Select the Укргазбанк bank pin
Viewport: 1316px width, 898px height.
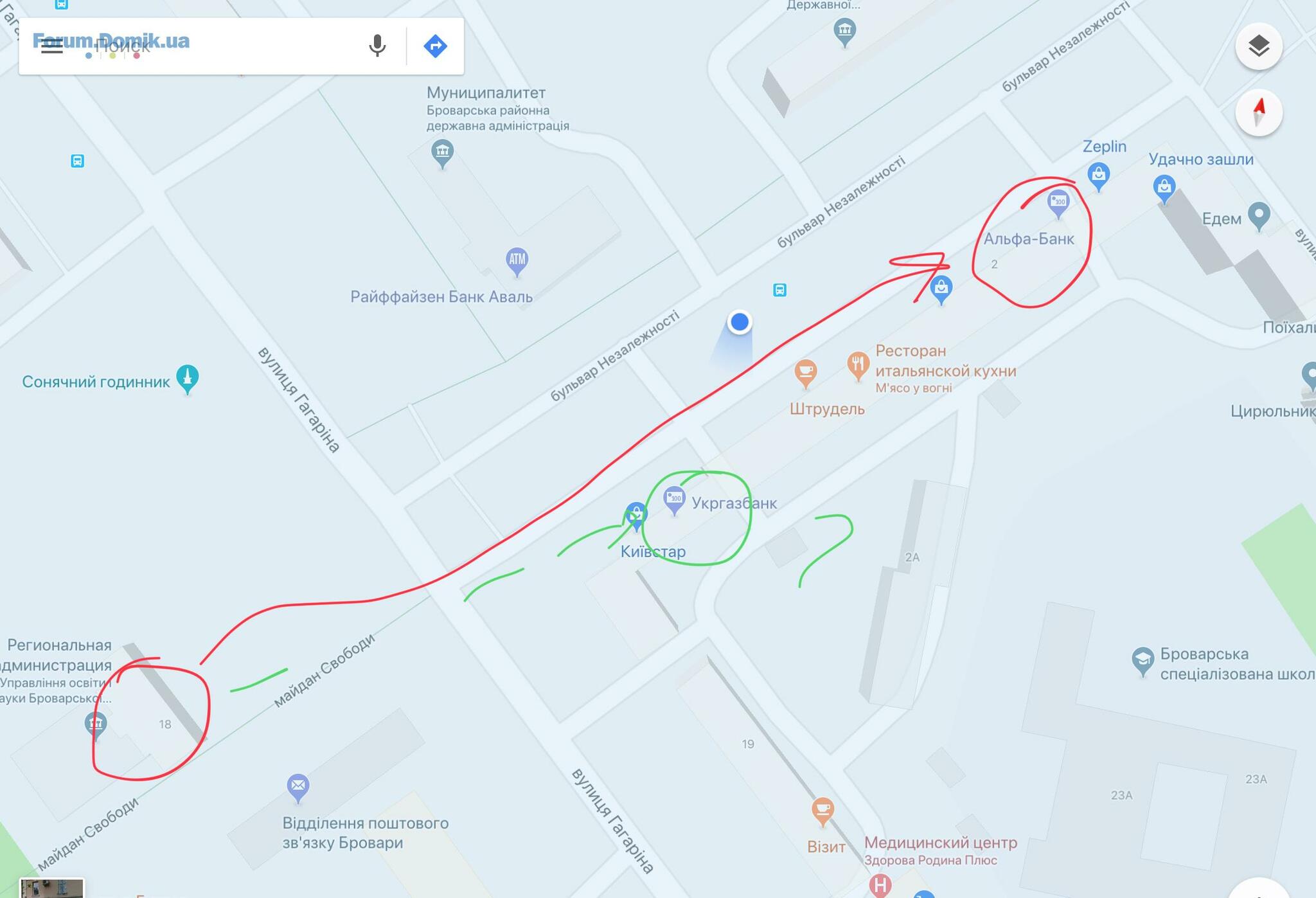pyautogui.click(x=674, y=500)
